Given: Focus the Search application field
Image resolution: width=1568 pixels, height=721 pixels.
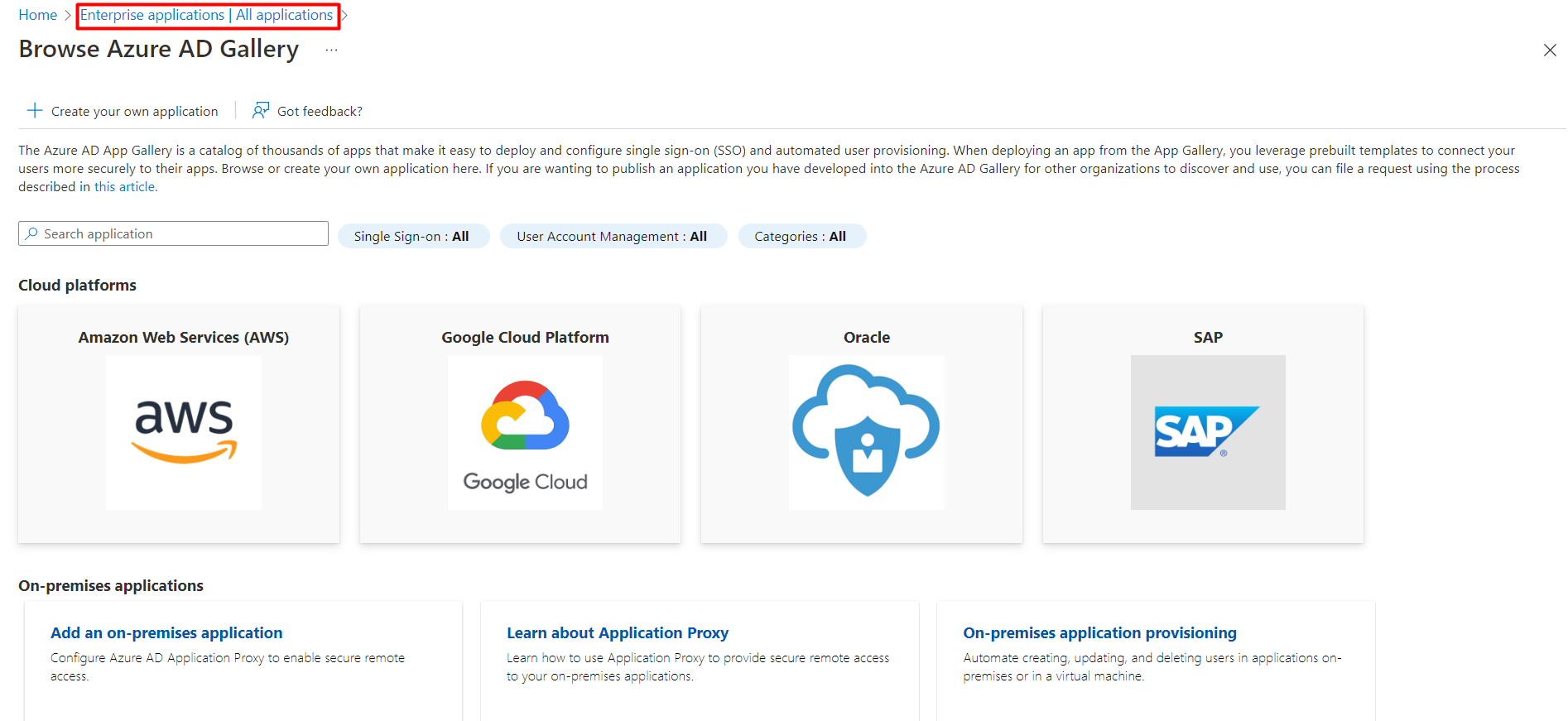Looking at the screenshot, I should point(173,233).
